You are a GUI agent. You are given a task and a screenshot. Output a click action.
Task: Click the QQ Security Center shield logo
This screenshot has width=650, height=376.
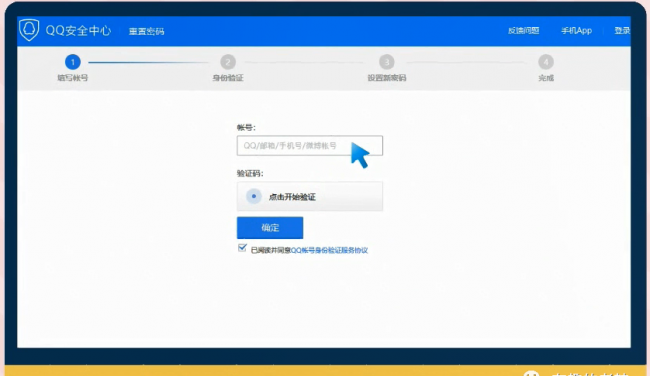[x=29, y=30]
